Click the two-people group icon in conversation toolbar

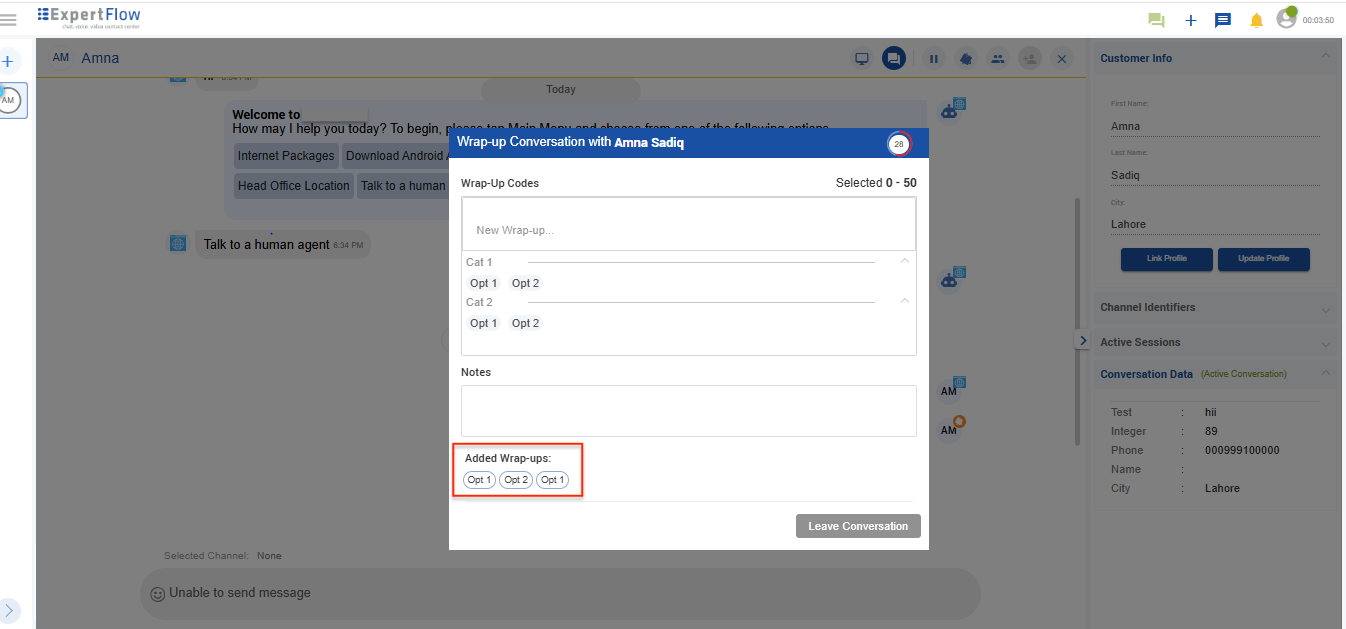click(997, 59)
